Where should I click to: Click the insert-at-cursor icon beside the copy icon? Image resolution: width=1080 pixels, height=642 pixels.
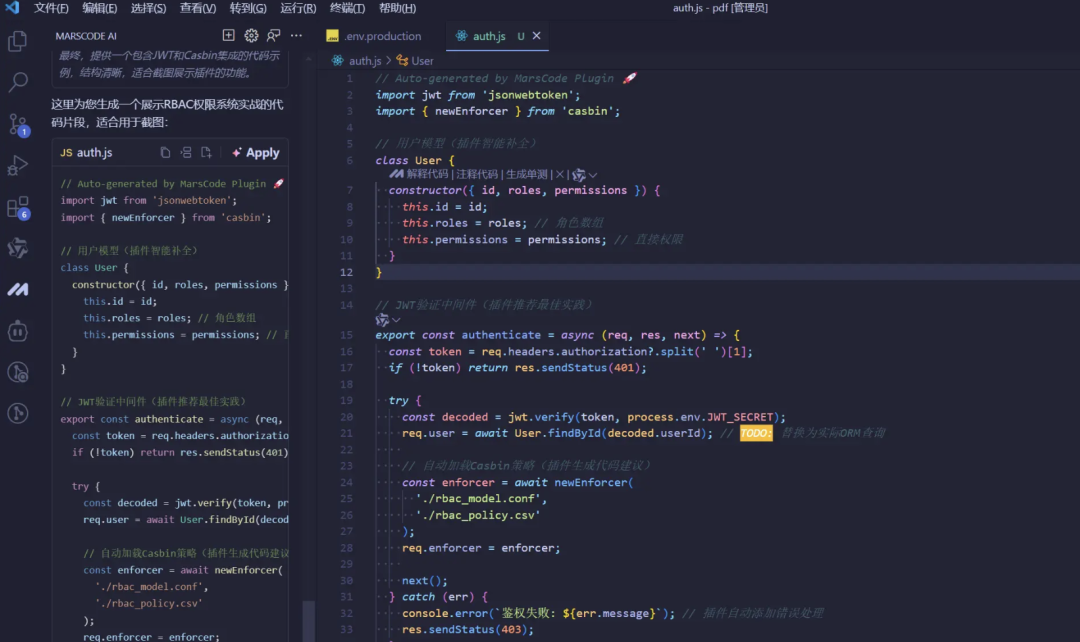coord(186,153)
